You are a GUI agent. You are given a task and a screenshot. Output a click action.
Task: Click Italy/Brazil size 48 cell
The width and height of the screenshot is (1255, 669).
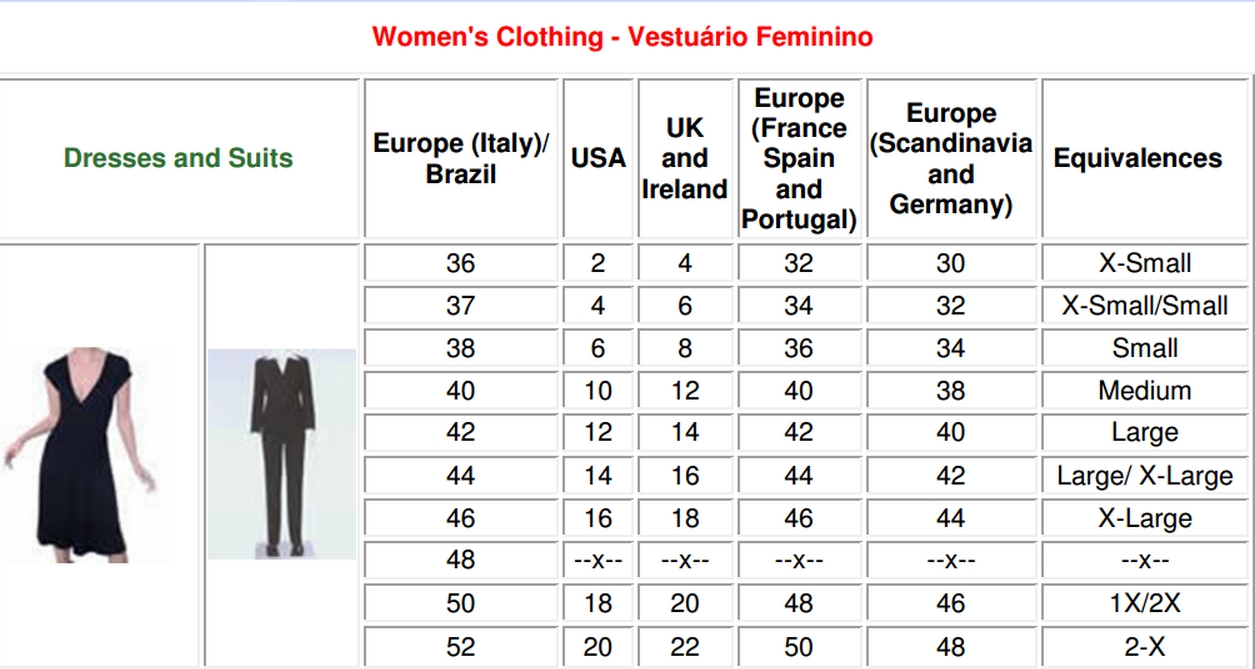(461, 561)
